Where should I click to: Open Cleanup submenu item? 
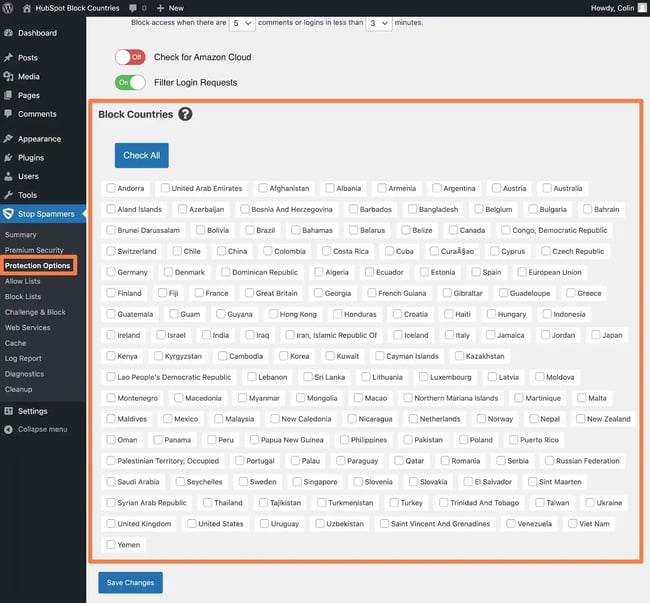click(x=19, y=389)
